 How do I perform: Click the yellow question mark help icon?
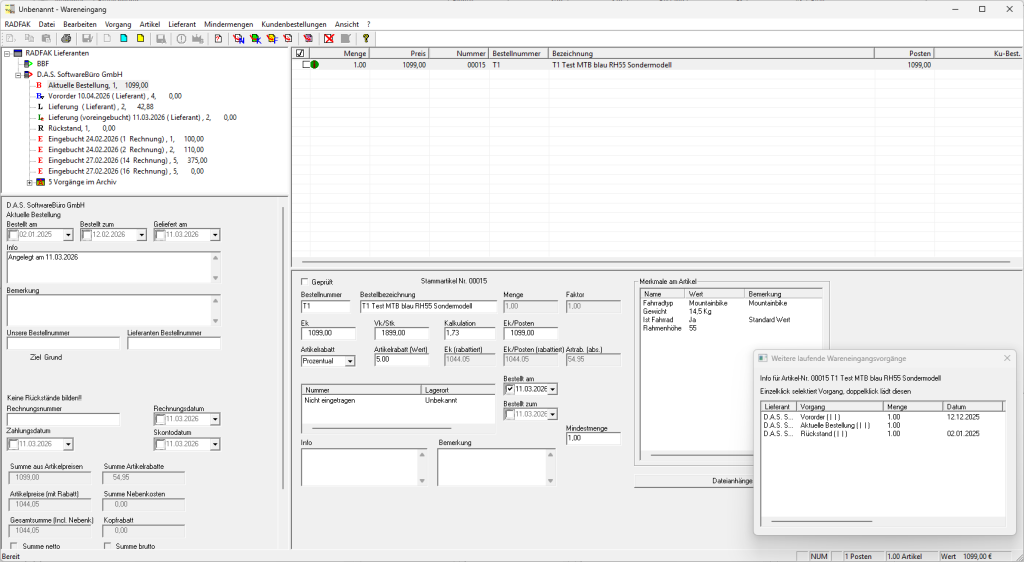click(x=367, y=38)
